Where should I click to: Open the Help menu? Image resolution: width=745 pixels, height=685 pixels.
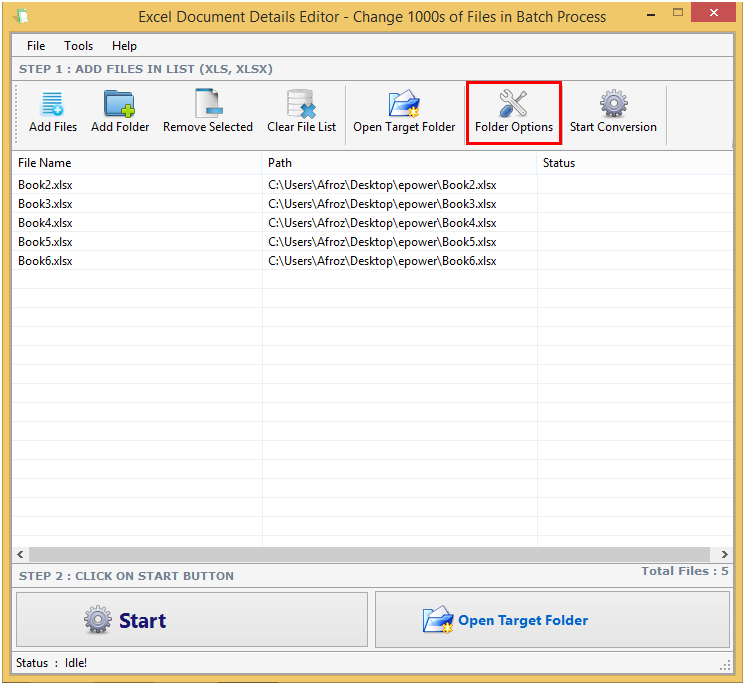pos(124,46)
